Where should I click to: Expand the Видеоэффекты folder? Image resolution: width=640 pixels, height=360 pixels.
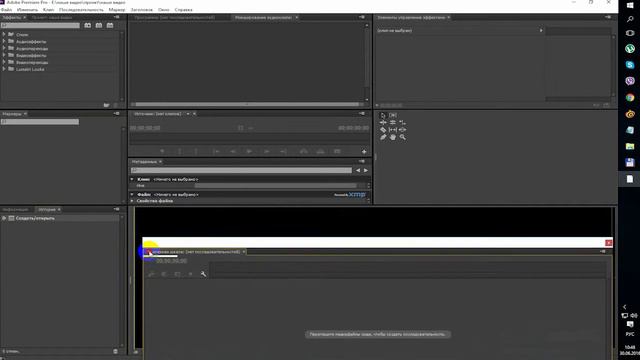4,55
